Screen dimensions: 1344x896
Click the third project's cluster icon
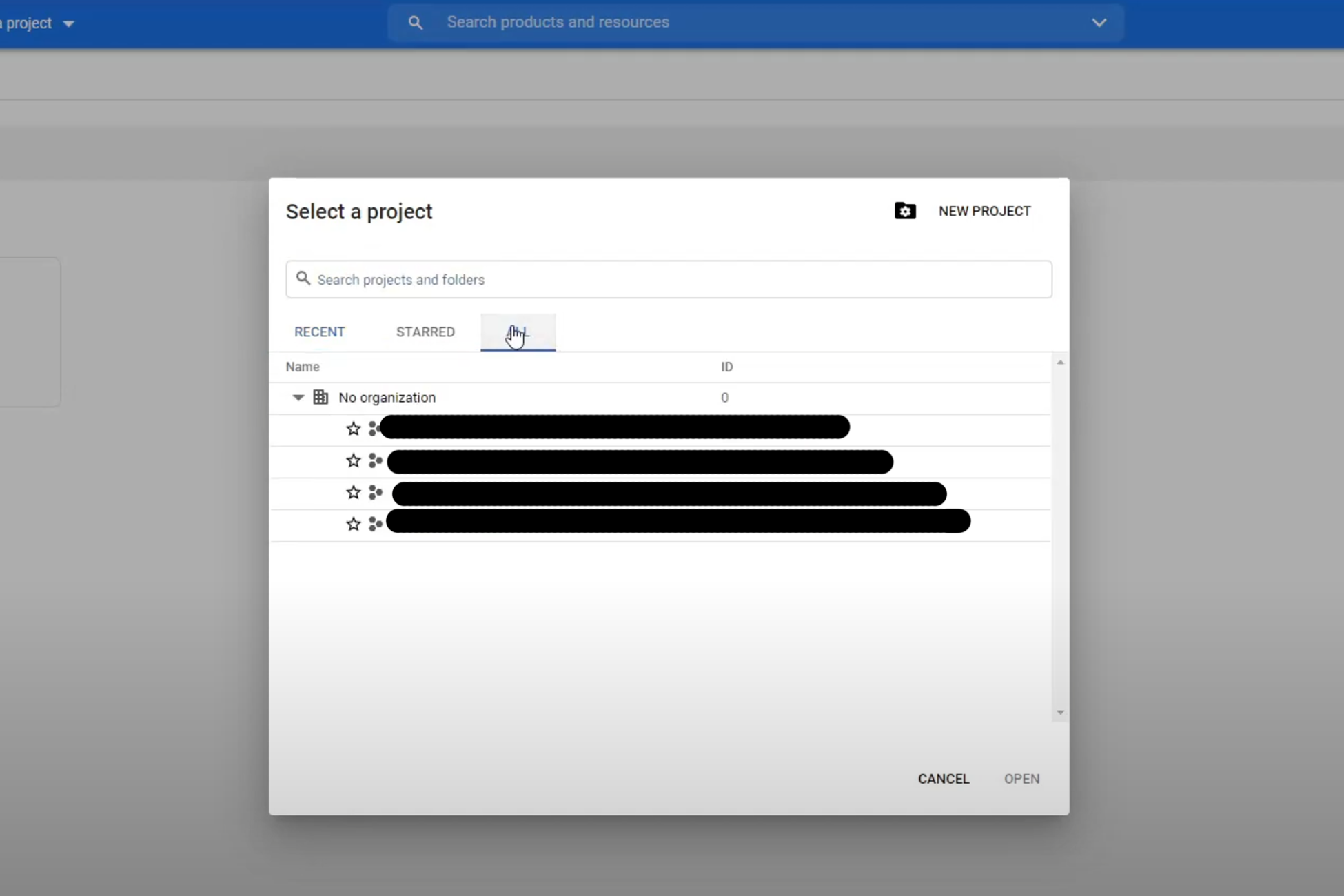pos(375,492)
